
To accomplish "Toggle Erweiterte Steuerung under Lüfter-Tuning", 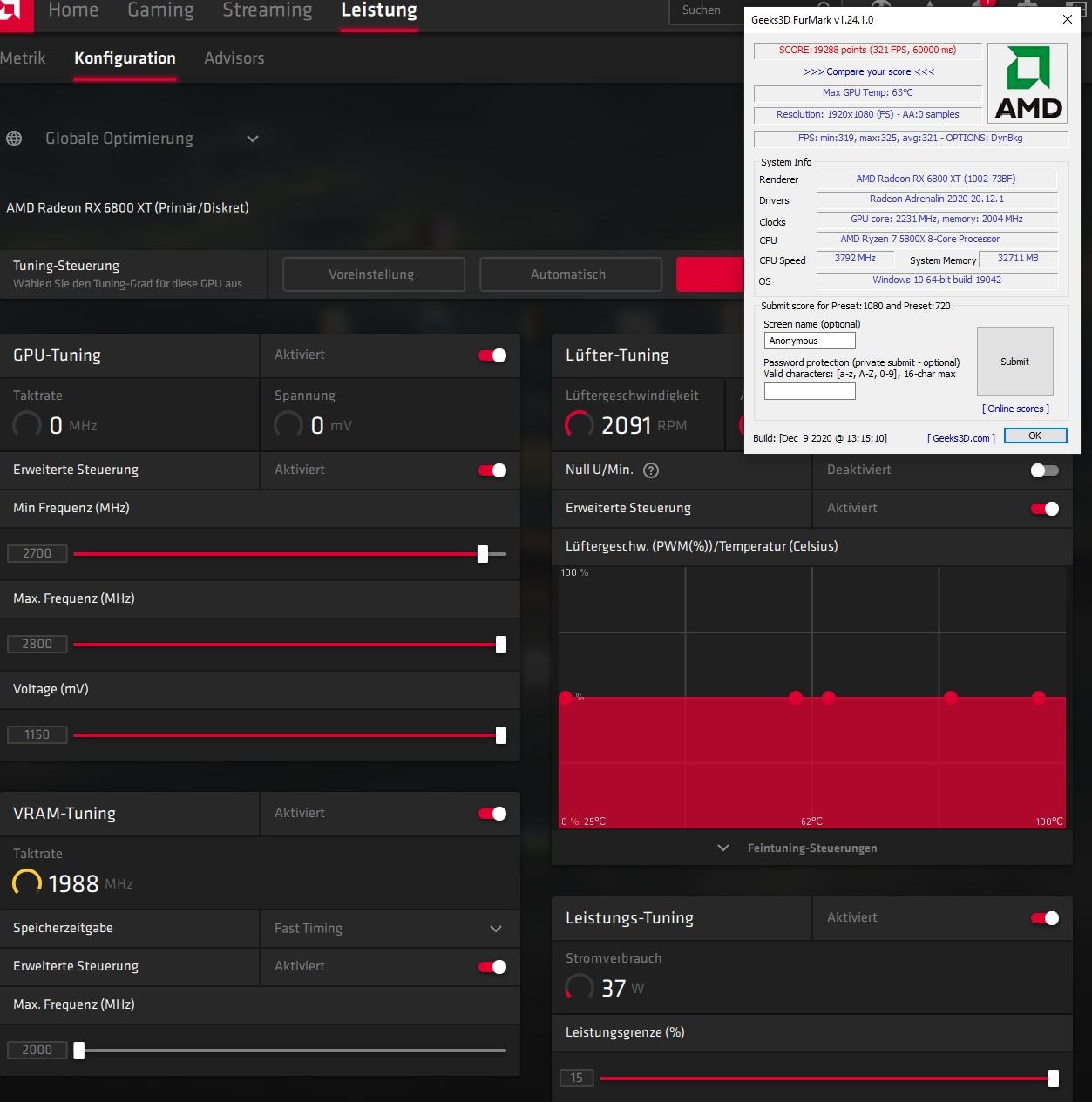I will coord(1045,509).
